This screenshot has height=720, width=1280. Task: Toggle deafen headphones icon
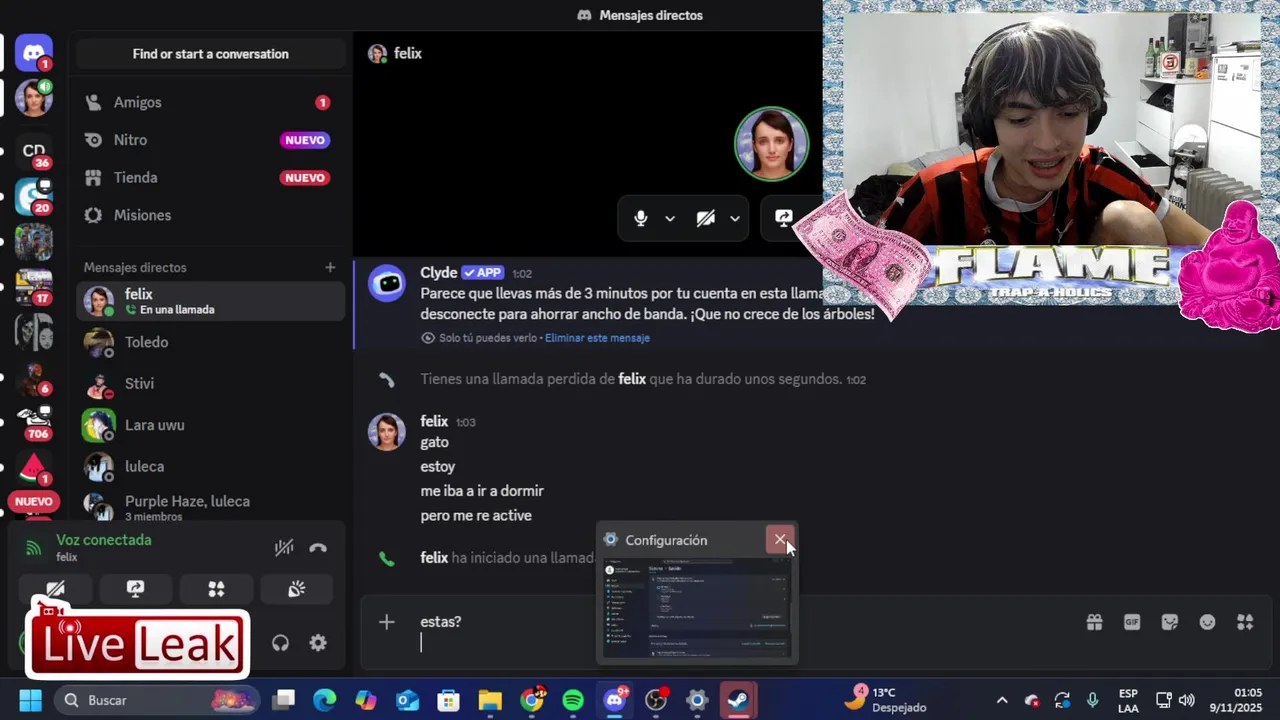coord(280,643)
